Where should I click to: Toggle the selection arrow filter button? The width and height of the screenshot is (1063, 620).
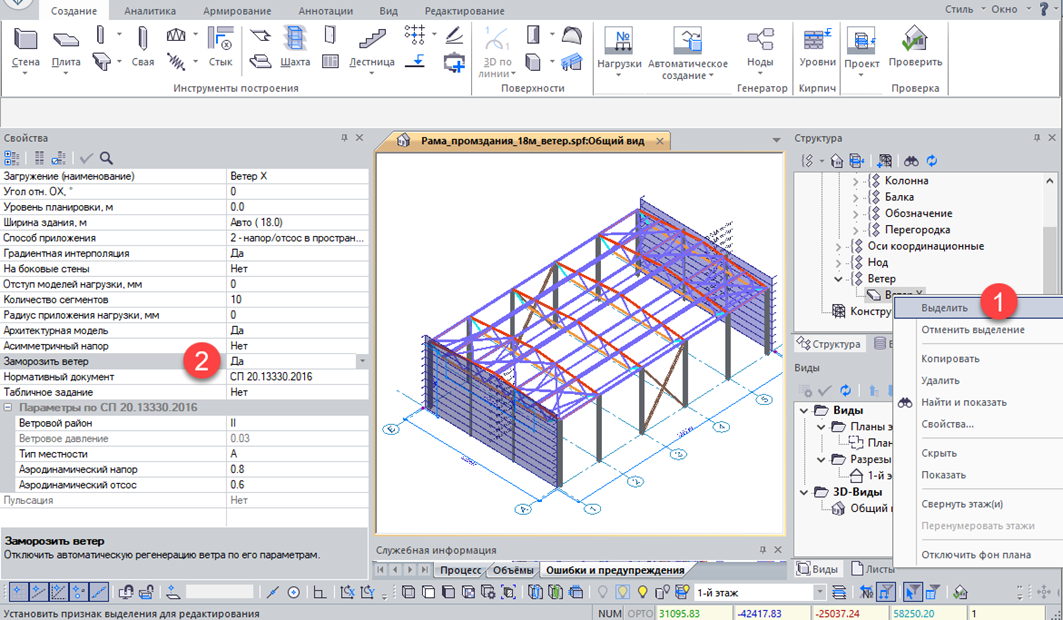(x=912, y=592)
